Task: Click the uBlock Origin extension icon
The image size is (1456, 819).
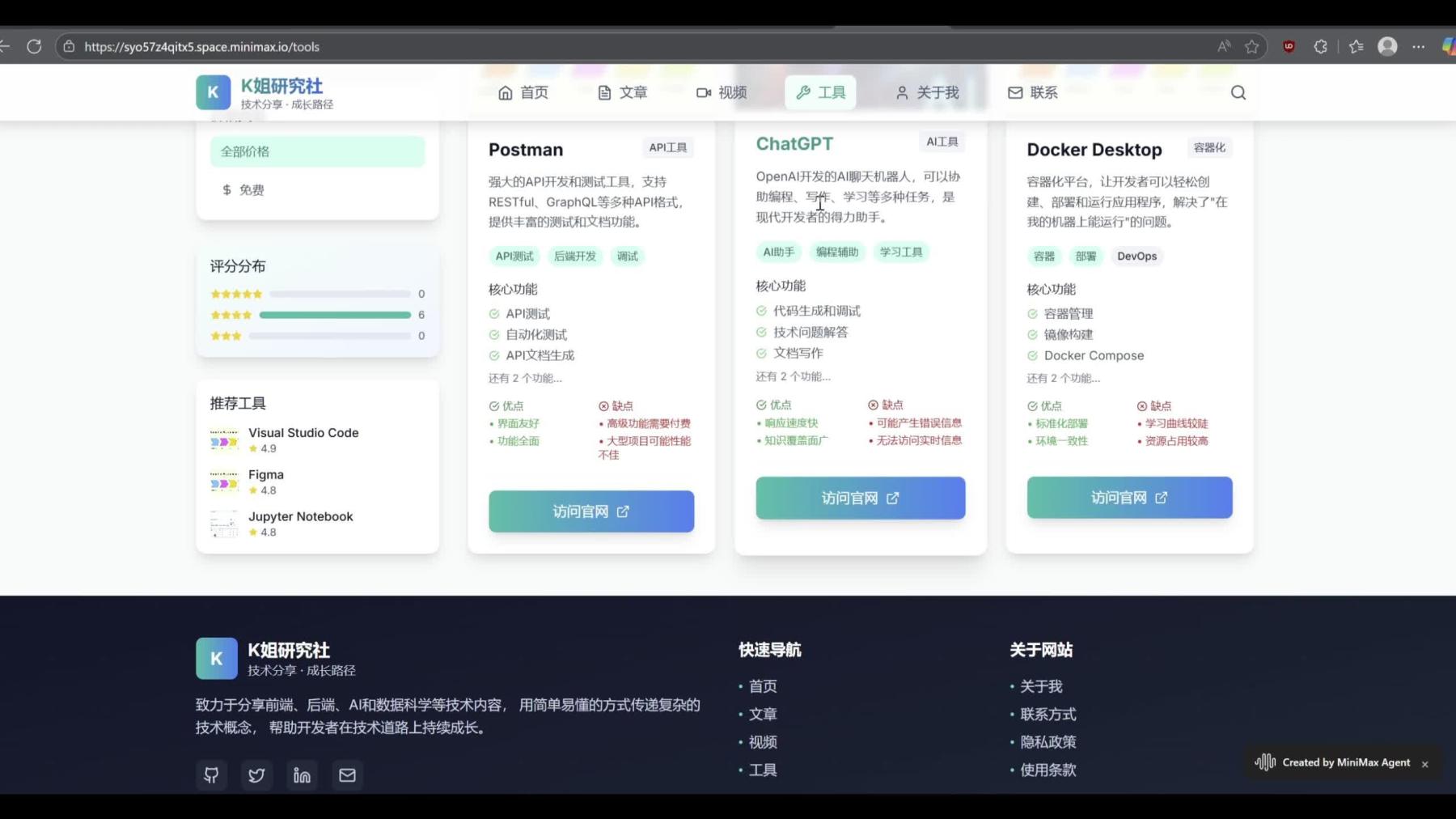Action: 1289,46
